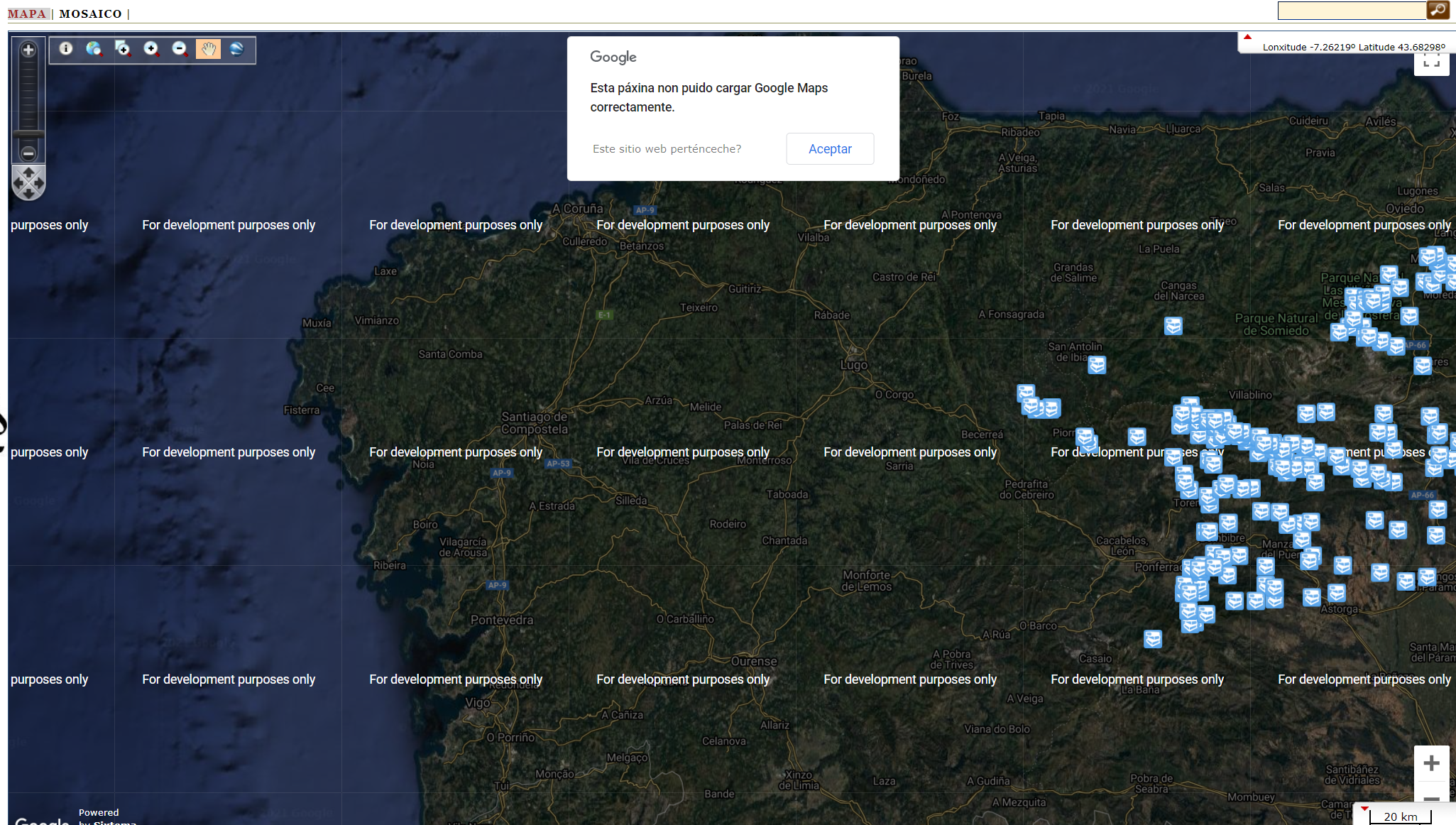Click Google Maps zoom in plus
This screenshot has height=825, width=1456.
(x=1431, y=763)
